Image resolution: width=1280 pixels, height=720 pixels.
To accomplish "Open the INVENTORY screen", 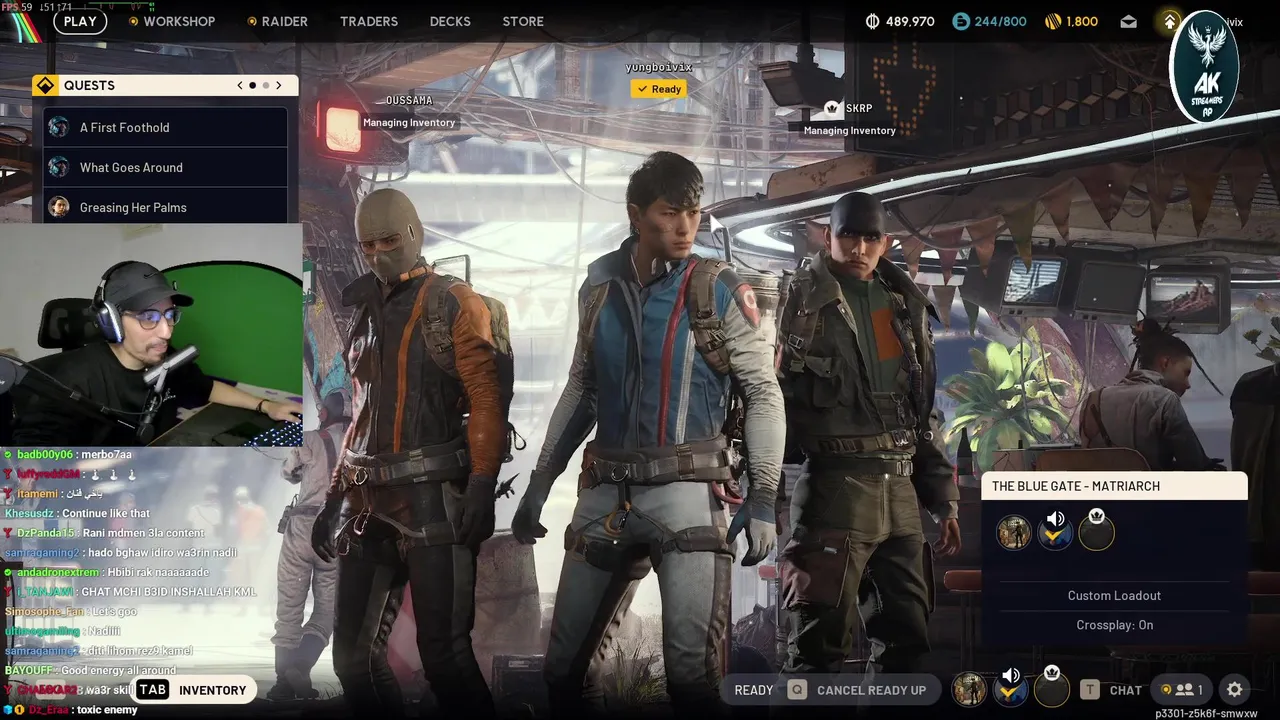I will [212, 690].
